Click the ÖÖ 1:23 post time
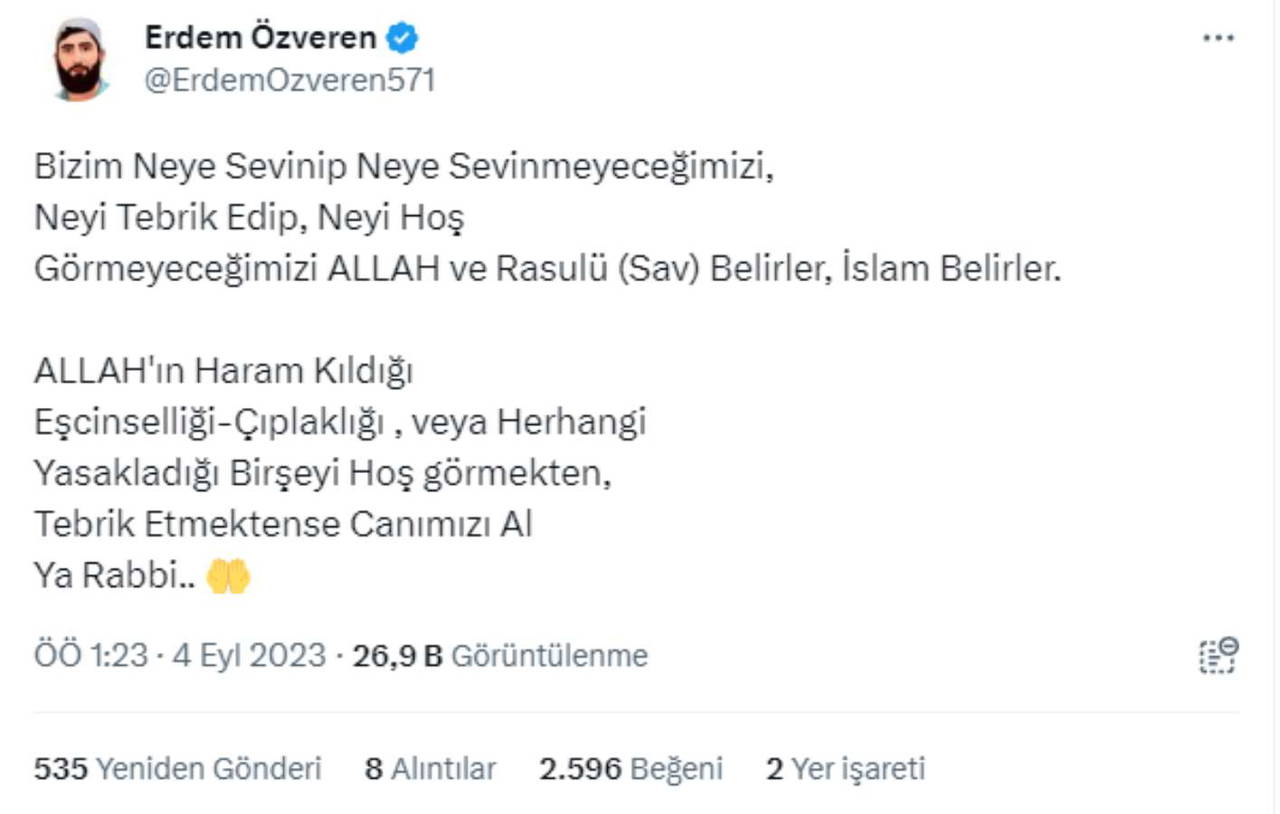This screenshot has height=814, width=1280. [x=89, y=656]
